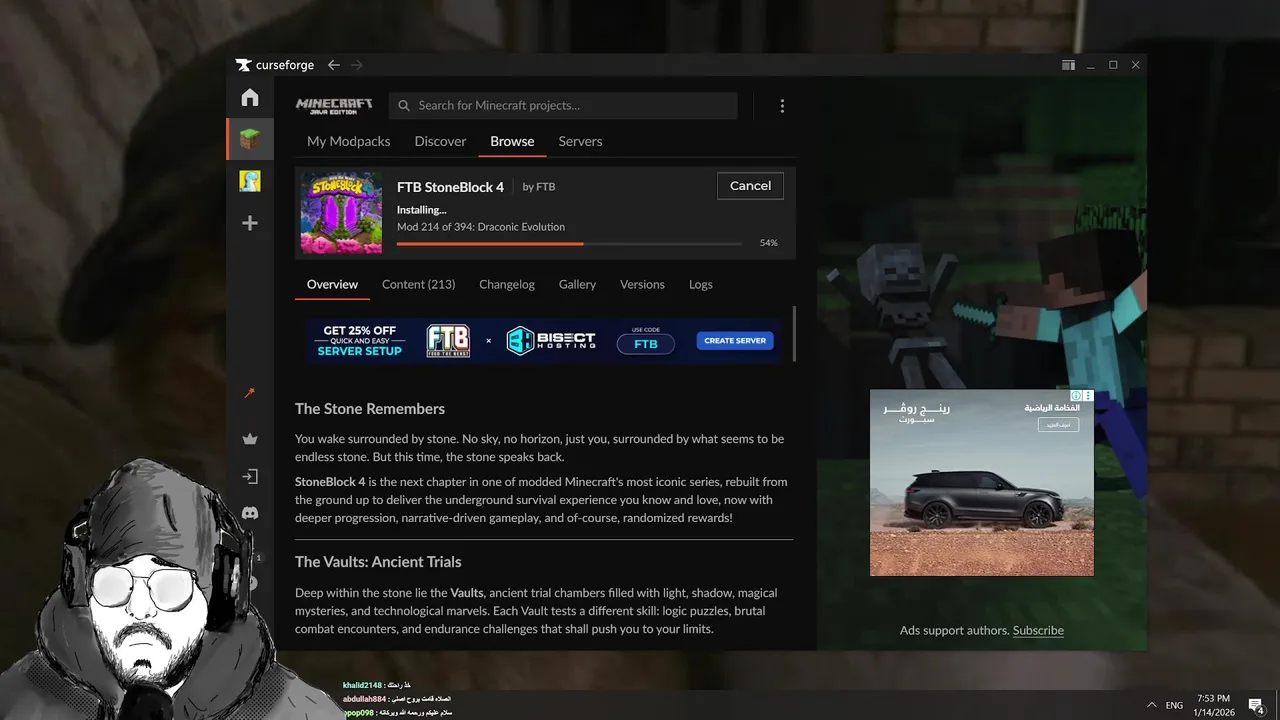1280x720 pixels.
Task: Open the CurseForge home page icon
Action: (250, 97)
